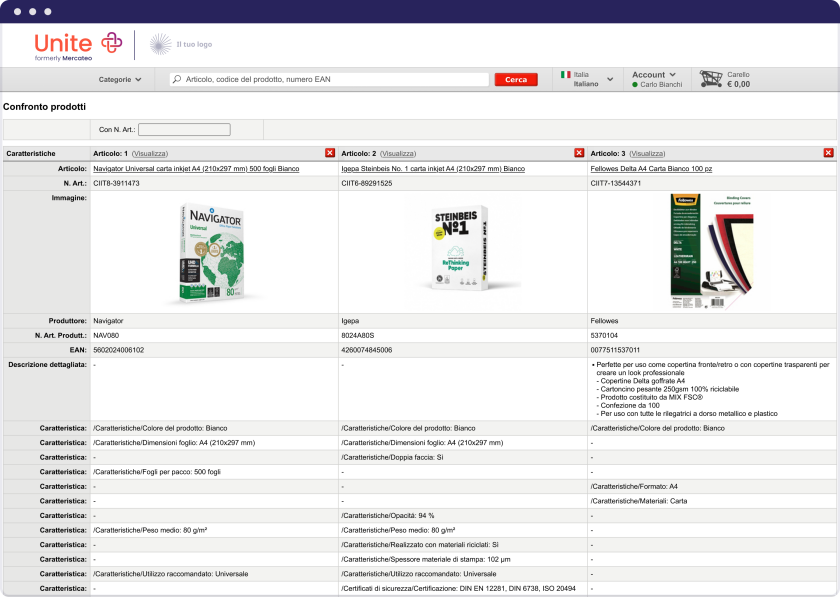Open Visualizza link for Articolo 1

[x=150, y=153]
